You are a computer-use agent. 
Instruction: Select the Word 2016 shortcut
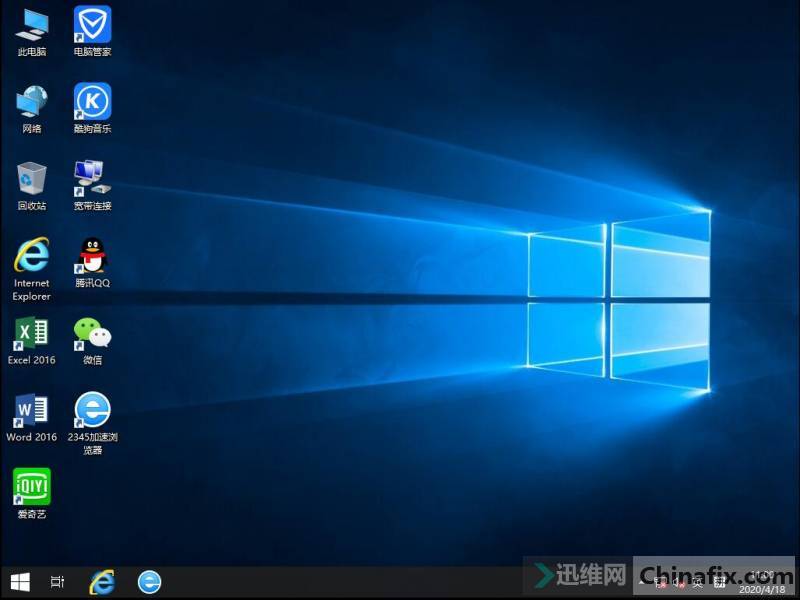coord(32,418)
